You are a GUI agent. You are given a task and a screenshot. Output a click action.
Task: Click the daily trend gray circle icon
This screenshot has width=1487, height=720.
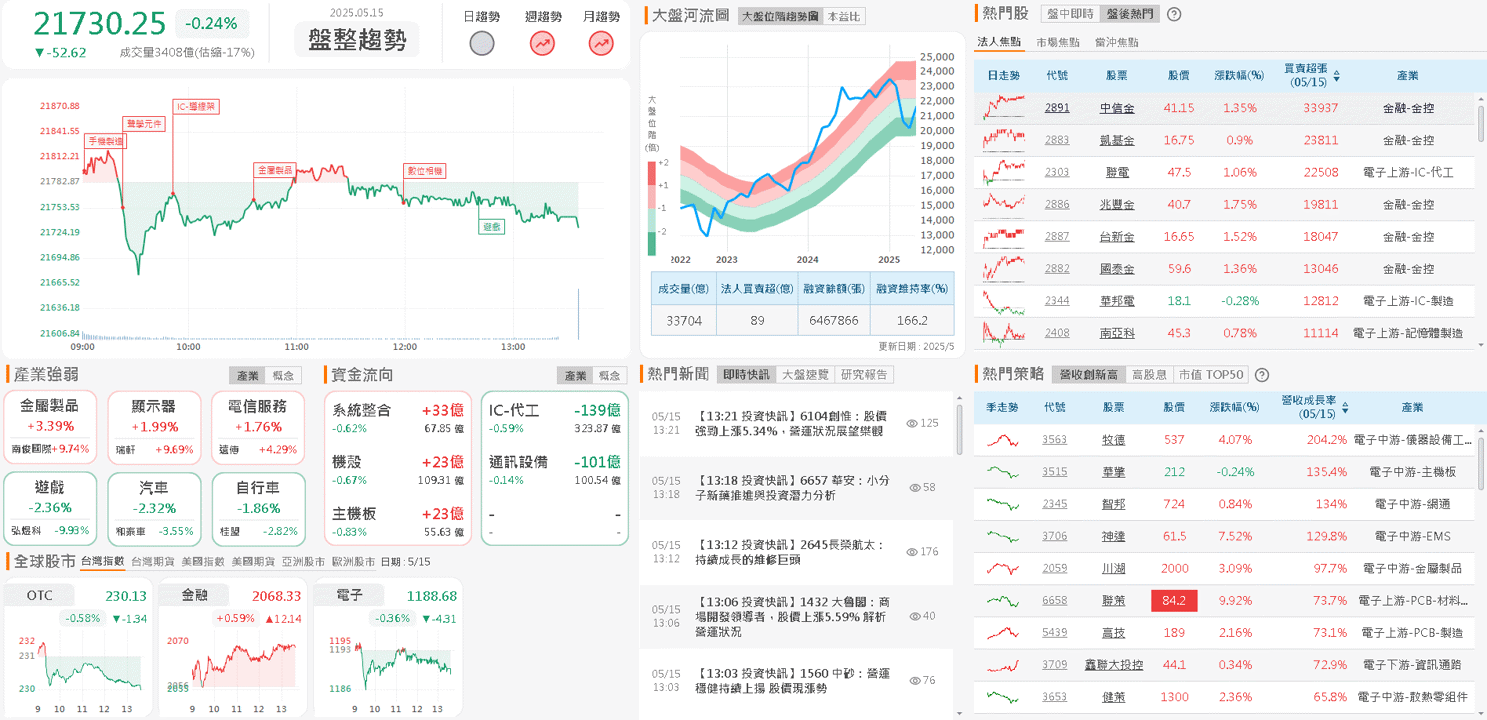point(482,43)
